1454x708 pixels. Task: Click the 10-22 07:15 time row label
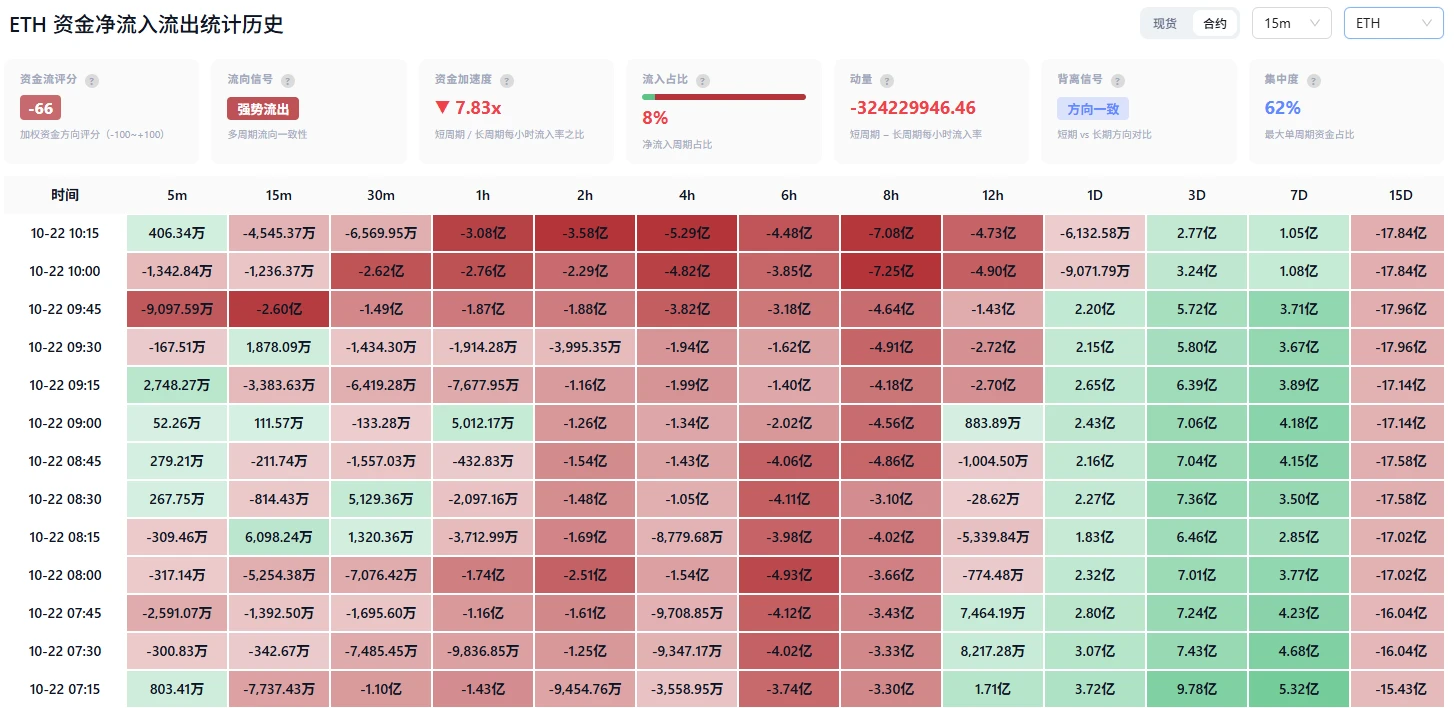point(65,689)
